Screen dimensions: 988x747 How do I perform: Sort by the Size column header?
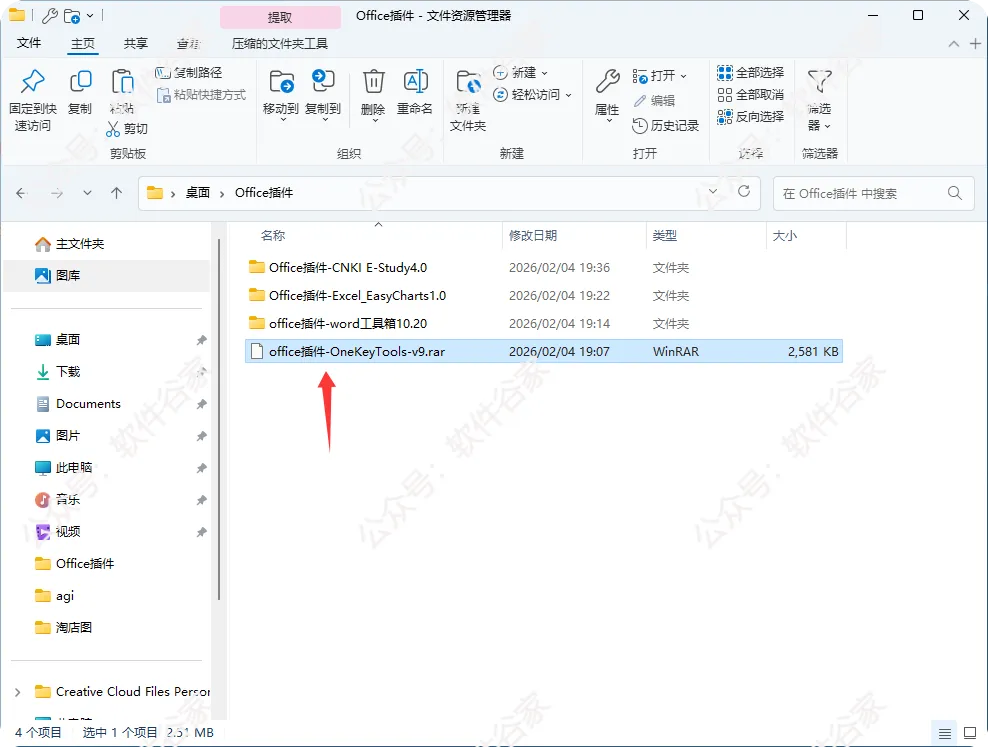(x=784, y=236)
